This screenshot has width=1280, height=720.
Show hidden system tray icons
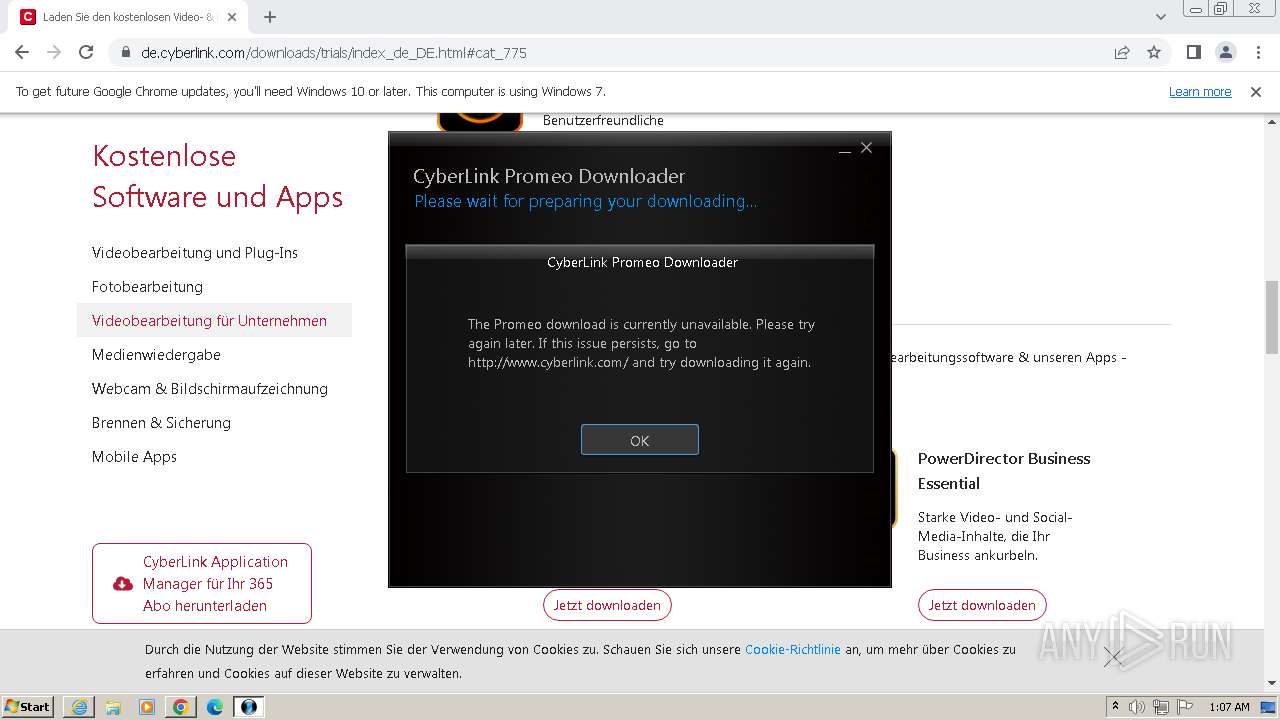coord(1115,706)
